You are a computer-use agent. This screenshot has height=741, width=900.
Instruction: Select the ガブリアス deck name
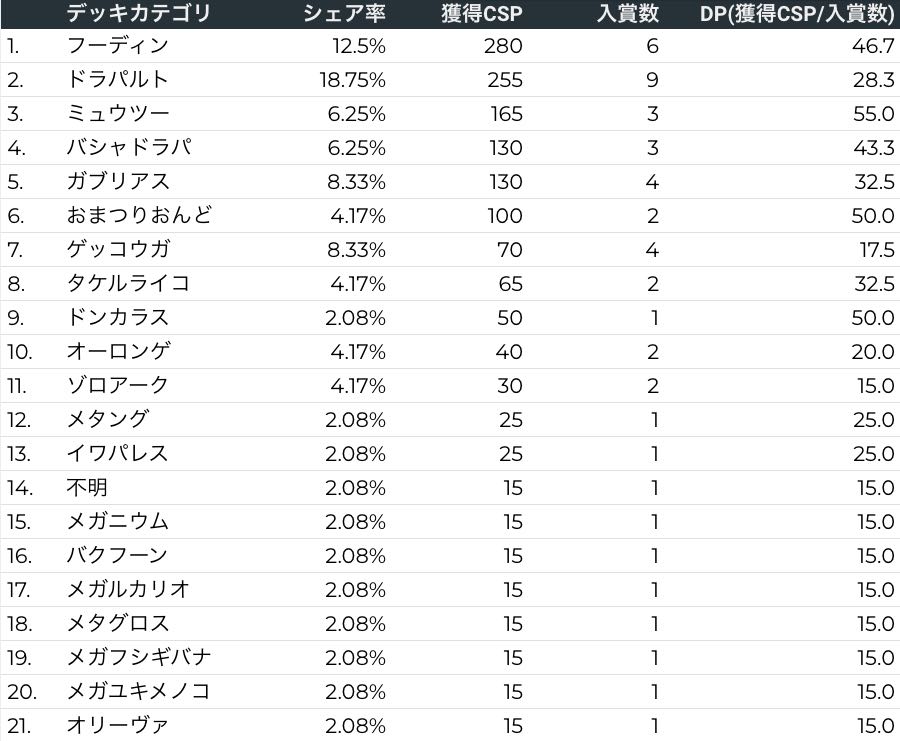pyautogui.click(x=117, y=182)
